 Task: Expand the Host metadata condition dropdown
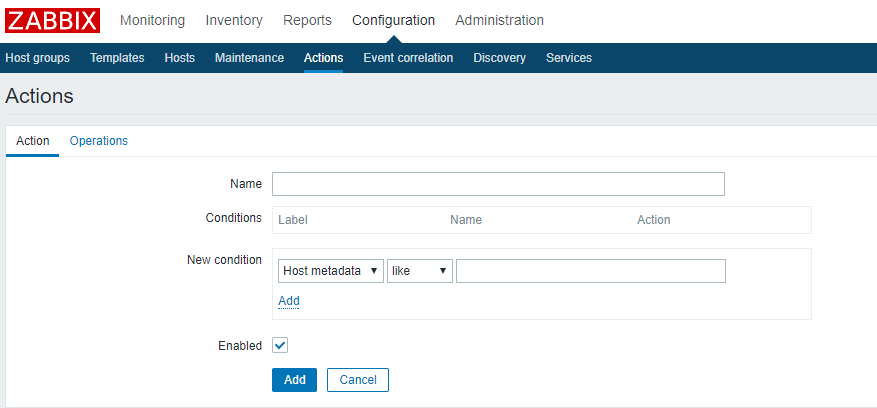pyautogui.click(x=331, y=271)
